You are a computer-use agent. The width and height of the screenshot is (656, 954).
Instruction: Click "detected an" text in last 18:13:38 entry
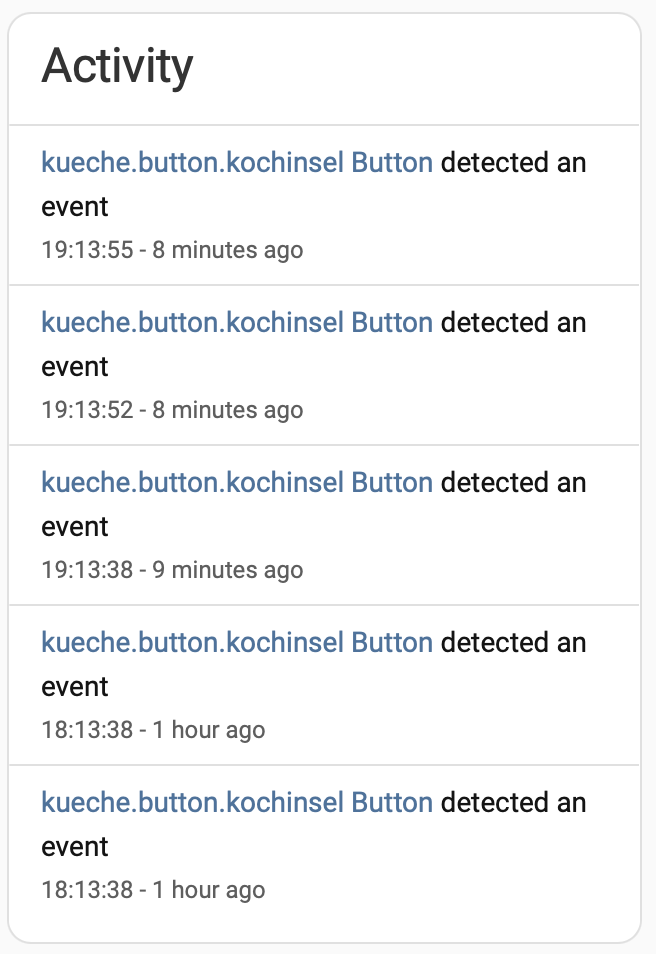(x=513, y=802)
